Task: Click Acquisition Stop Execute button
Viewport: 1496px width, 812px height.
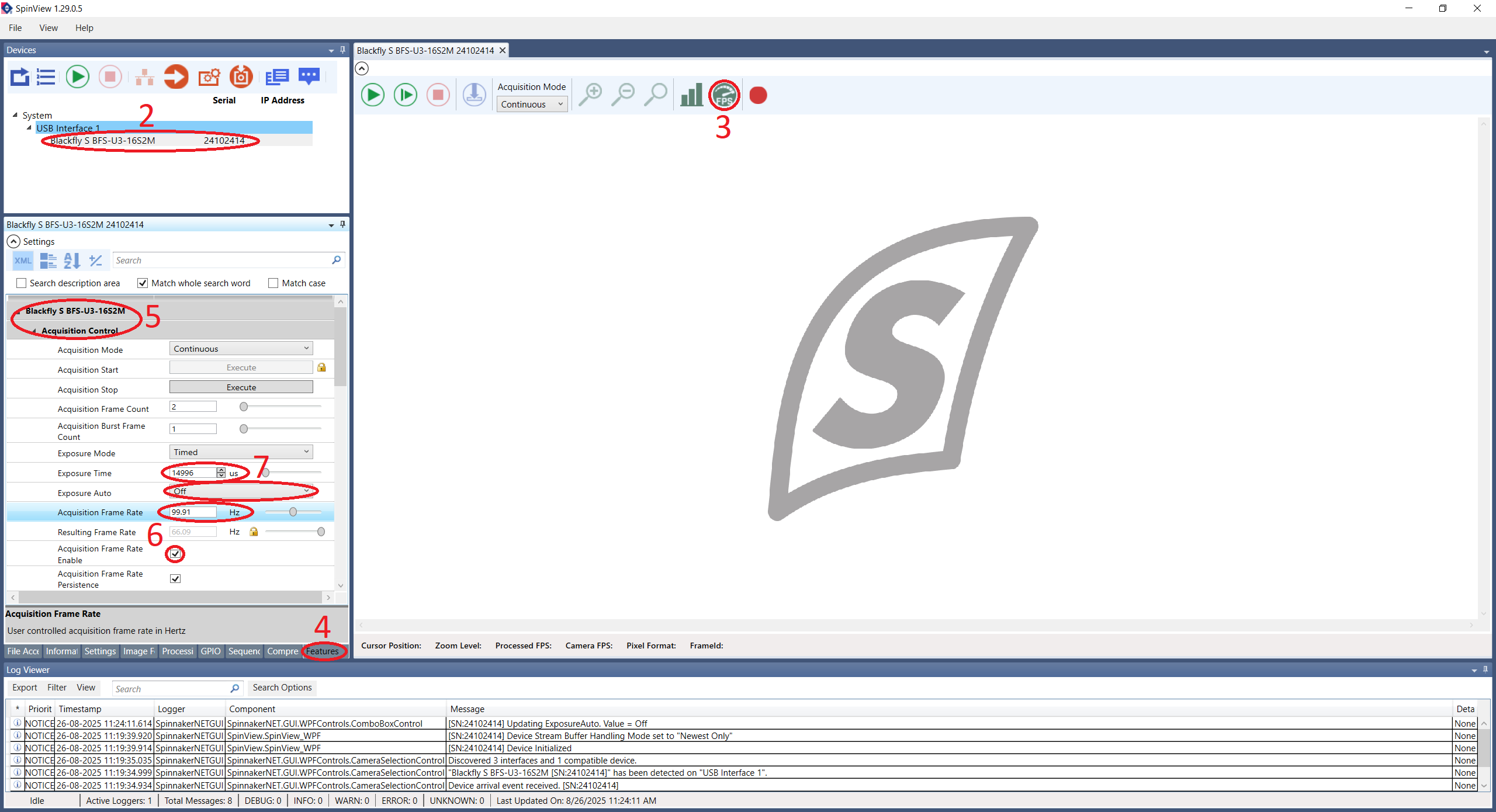Action: 241,387
